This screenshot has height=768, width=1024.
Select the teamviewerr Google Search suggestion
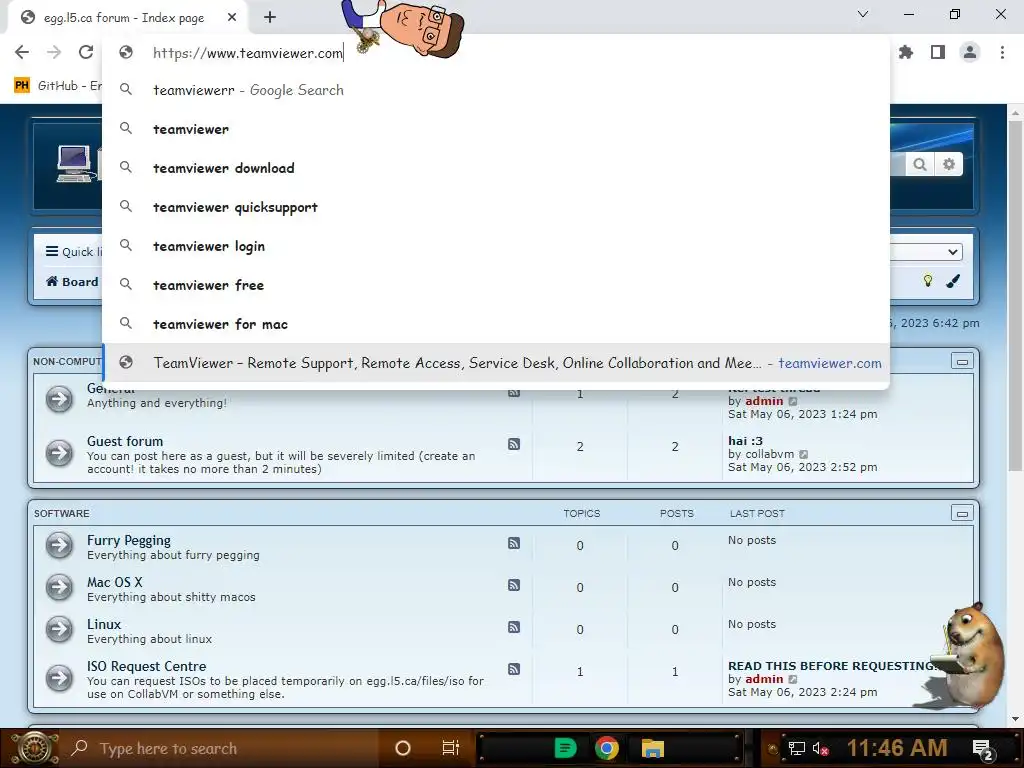496,90
